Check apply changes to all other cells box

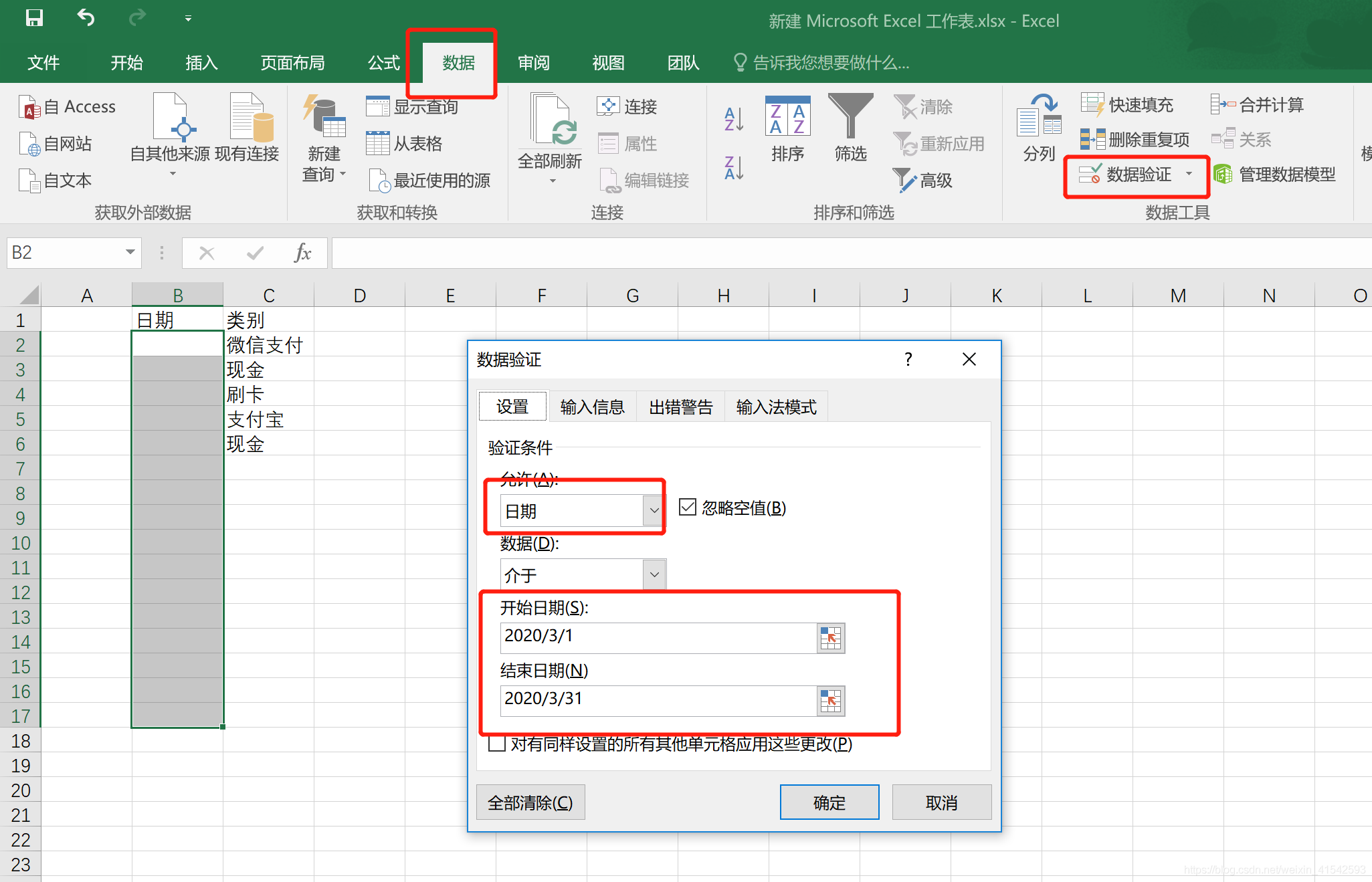[x=497, y=744]
